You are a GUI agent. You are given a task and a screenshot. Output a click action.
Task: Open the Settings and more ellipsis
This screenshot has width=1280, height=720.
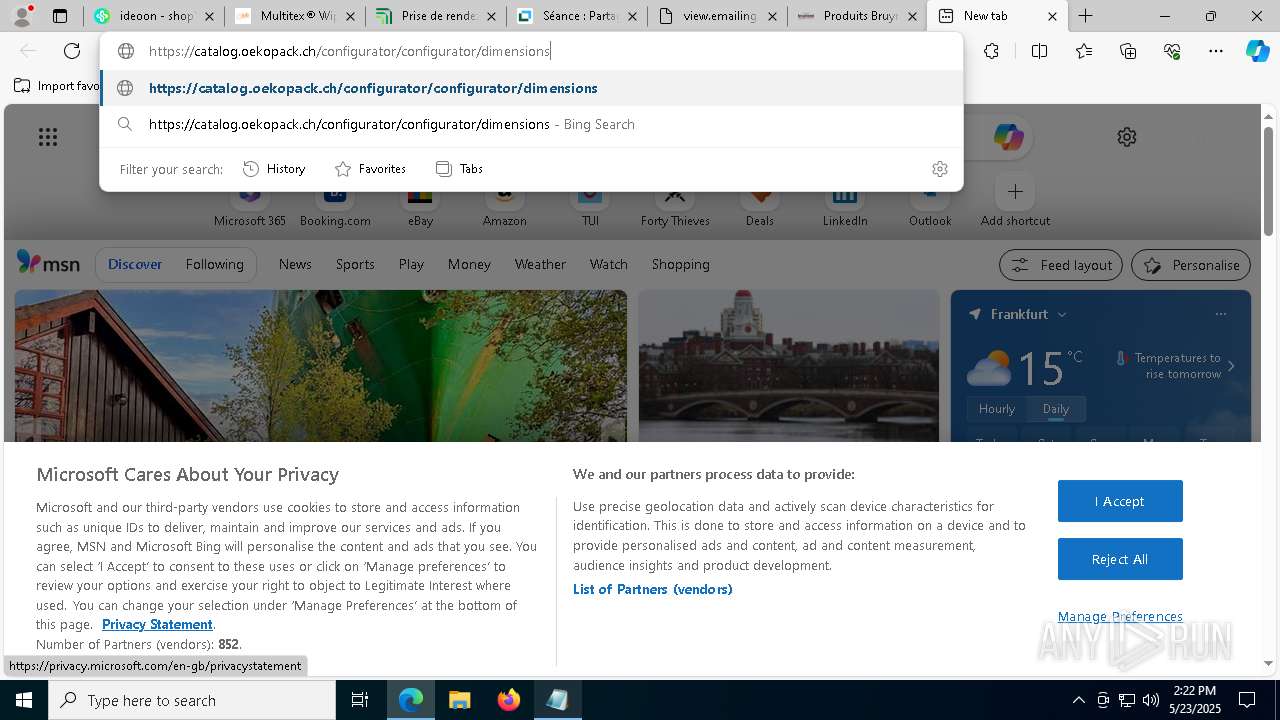coord(1216,51)
